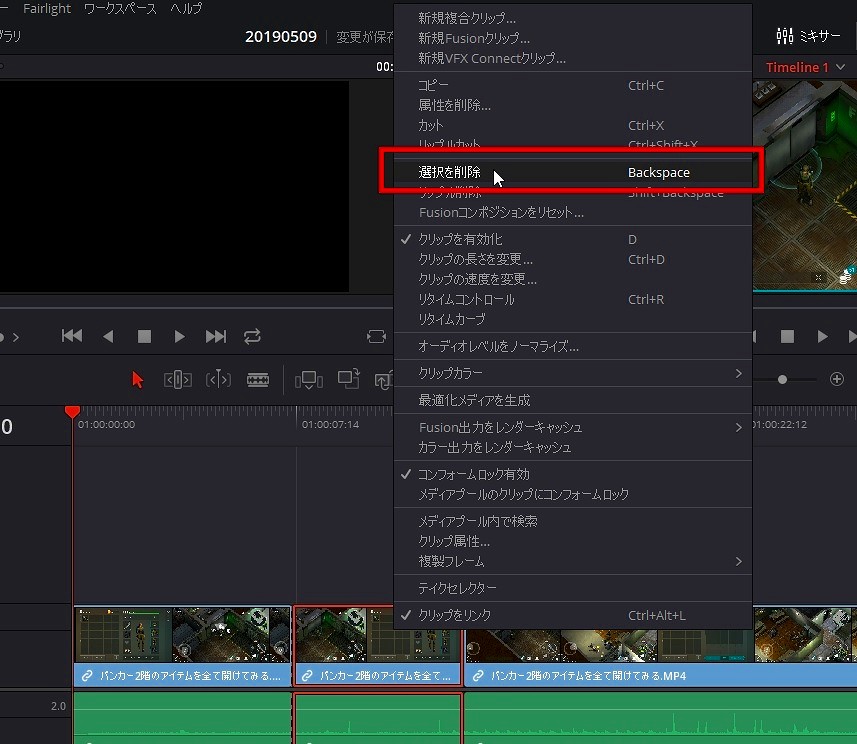Toggle the コンフォームロック有効 option
This screenshot has height=744, width=857.
pyautogui.click(x=473, y=475)
